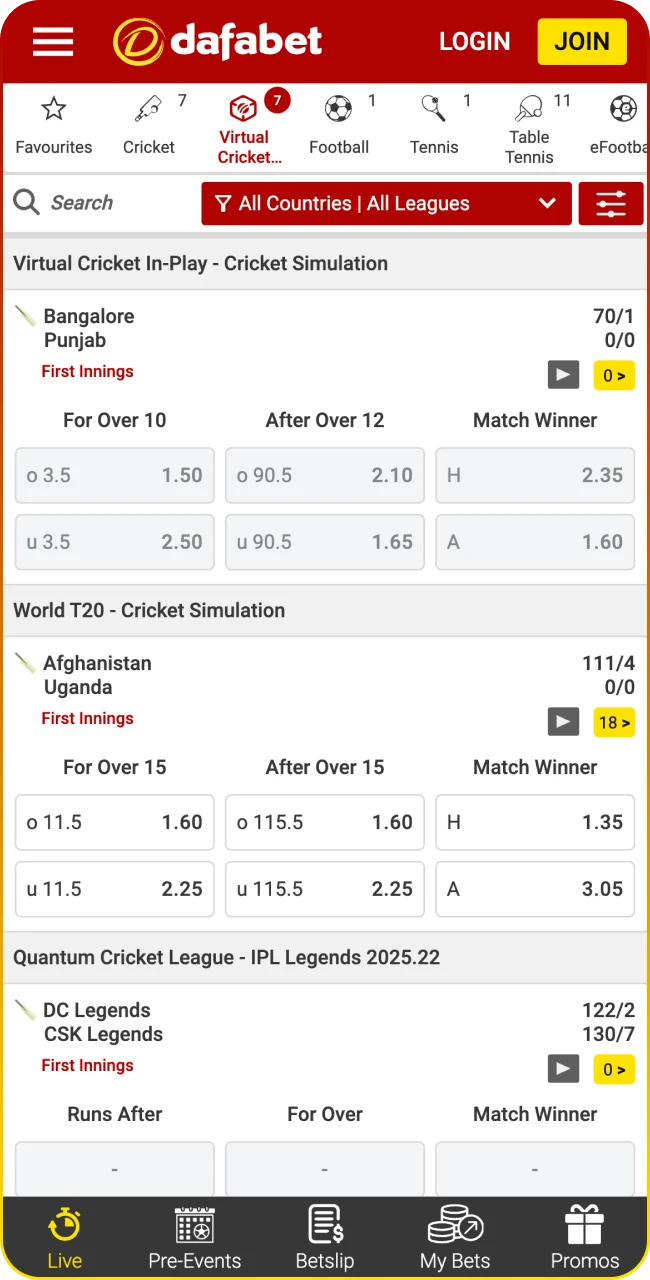The width and height of the screenshot is (650, 1280).
Task: Open the hamburger menu
Action: pos(52,41)
